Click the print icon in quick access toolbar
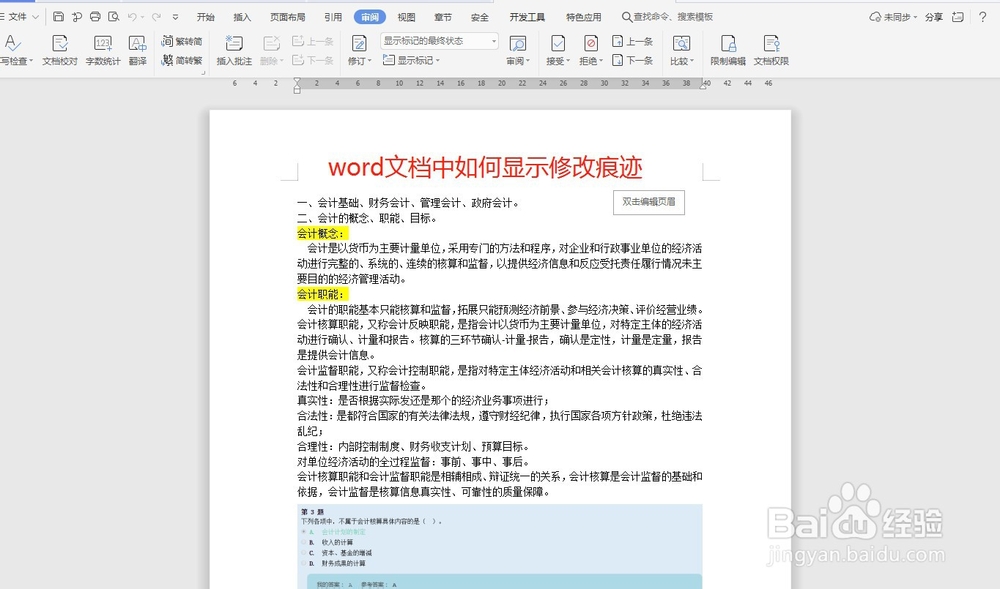 95,17
